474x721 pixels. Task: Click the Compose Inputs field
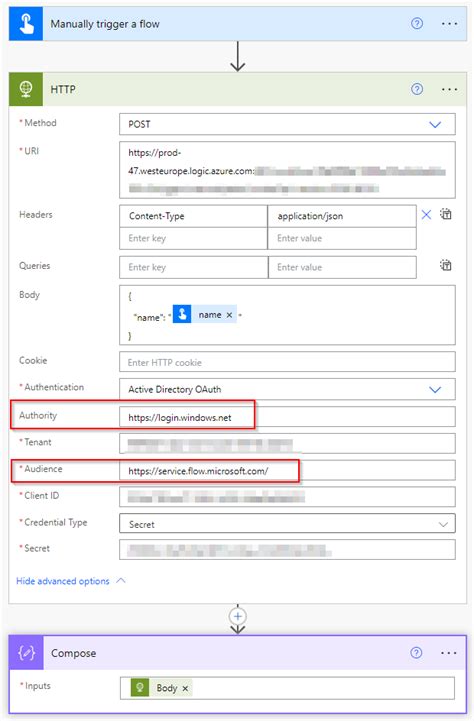click(287, 688)
